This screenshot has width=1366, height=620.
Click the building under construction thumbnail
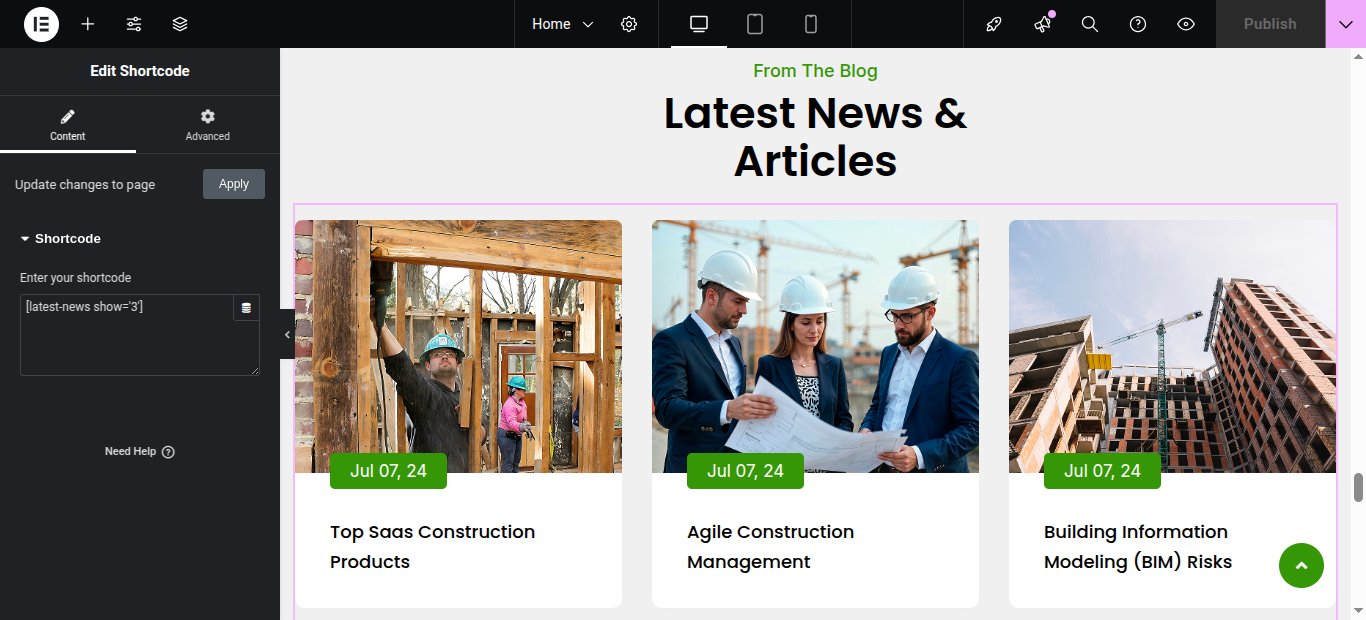pos(1172,346)
